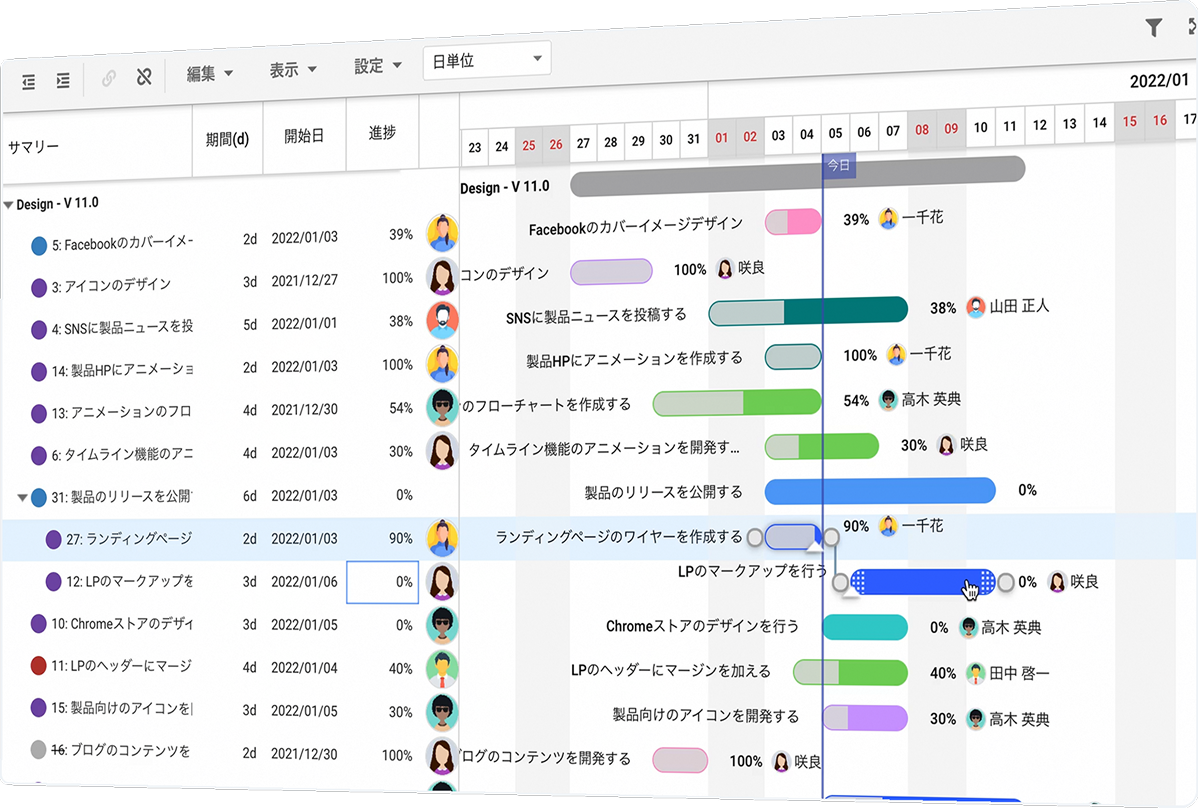Click the indent task icon in toolbar

tap(63, 81)
